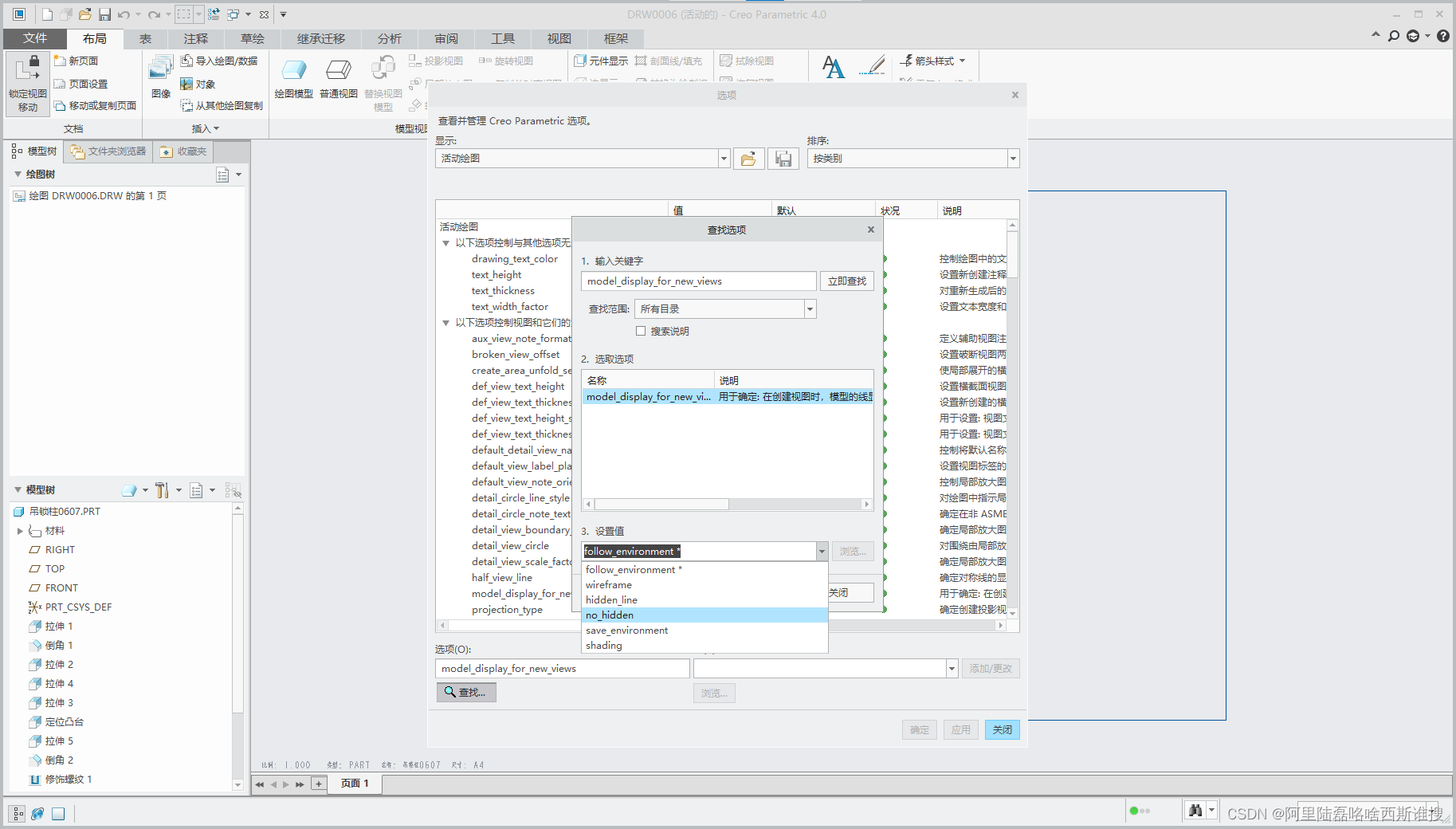Click model tree settings hammer icon
The width and height of the screenshot is (1456, 829).
click(162, 490)
